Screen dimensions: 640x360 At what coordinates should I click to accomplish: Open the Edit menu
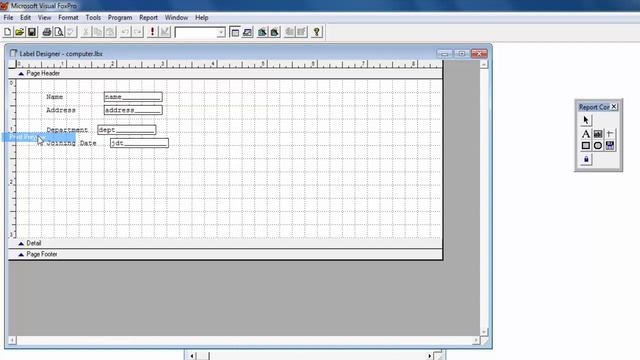pos(25,18)
